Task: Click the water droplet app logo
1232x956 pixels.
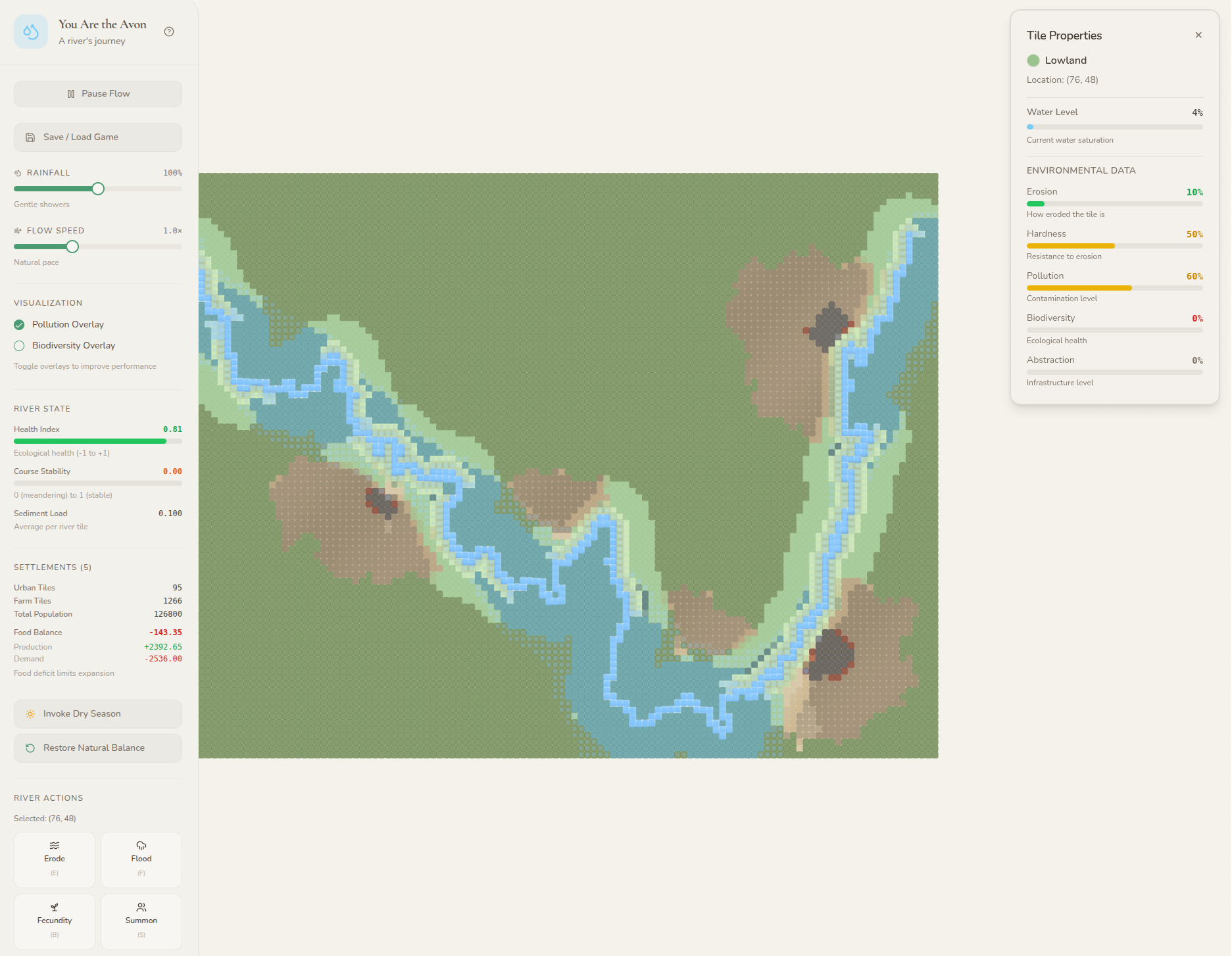Action: (31, 32)
